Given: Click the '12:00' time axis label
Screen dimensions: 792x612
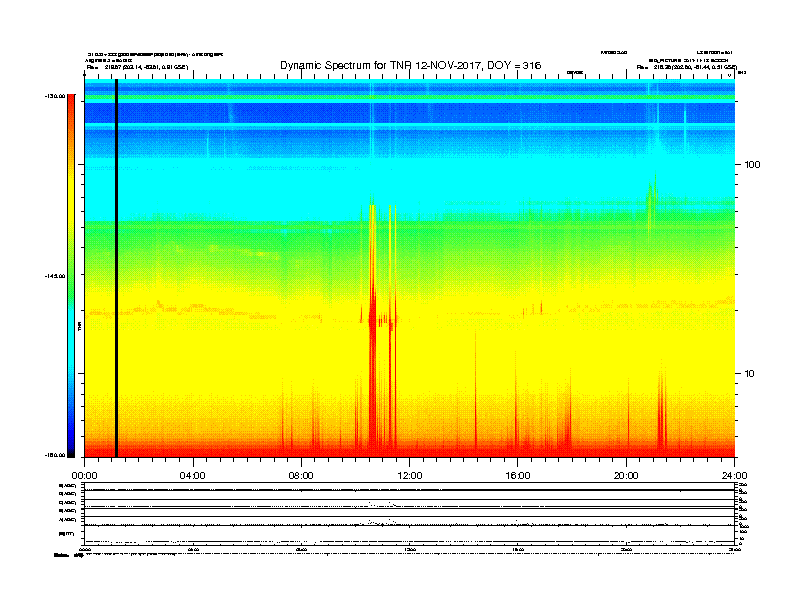Looking at the screenshot, I should (x=410, y=476).
